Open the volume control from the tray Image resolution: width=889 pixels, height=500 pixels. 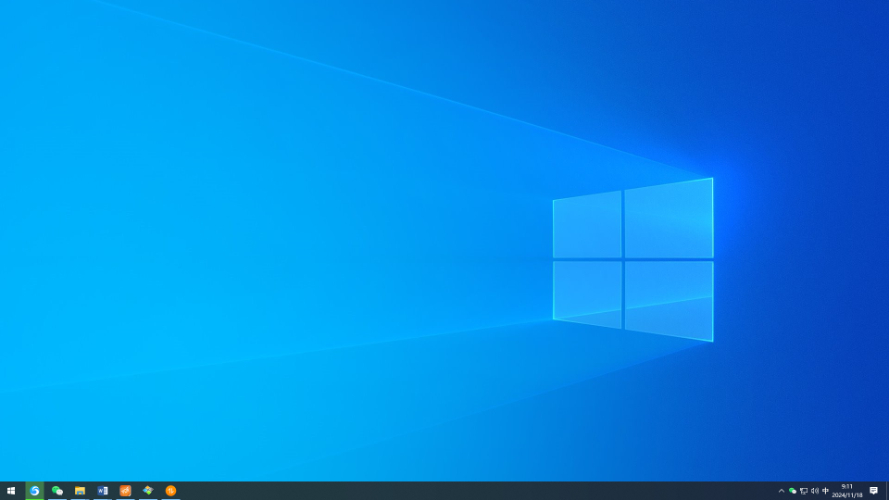815,491
